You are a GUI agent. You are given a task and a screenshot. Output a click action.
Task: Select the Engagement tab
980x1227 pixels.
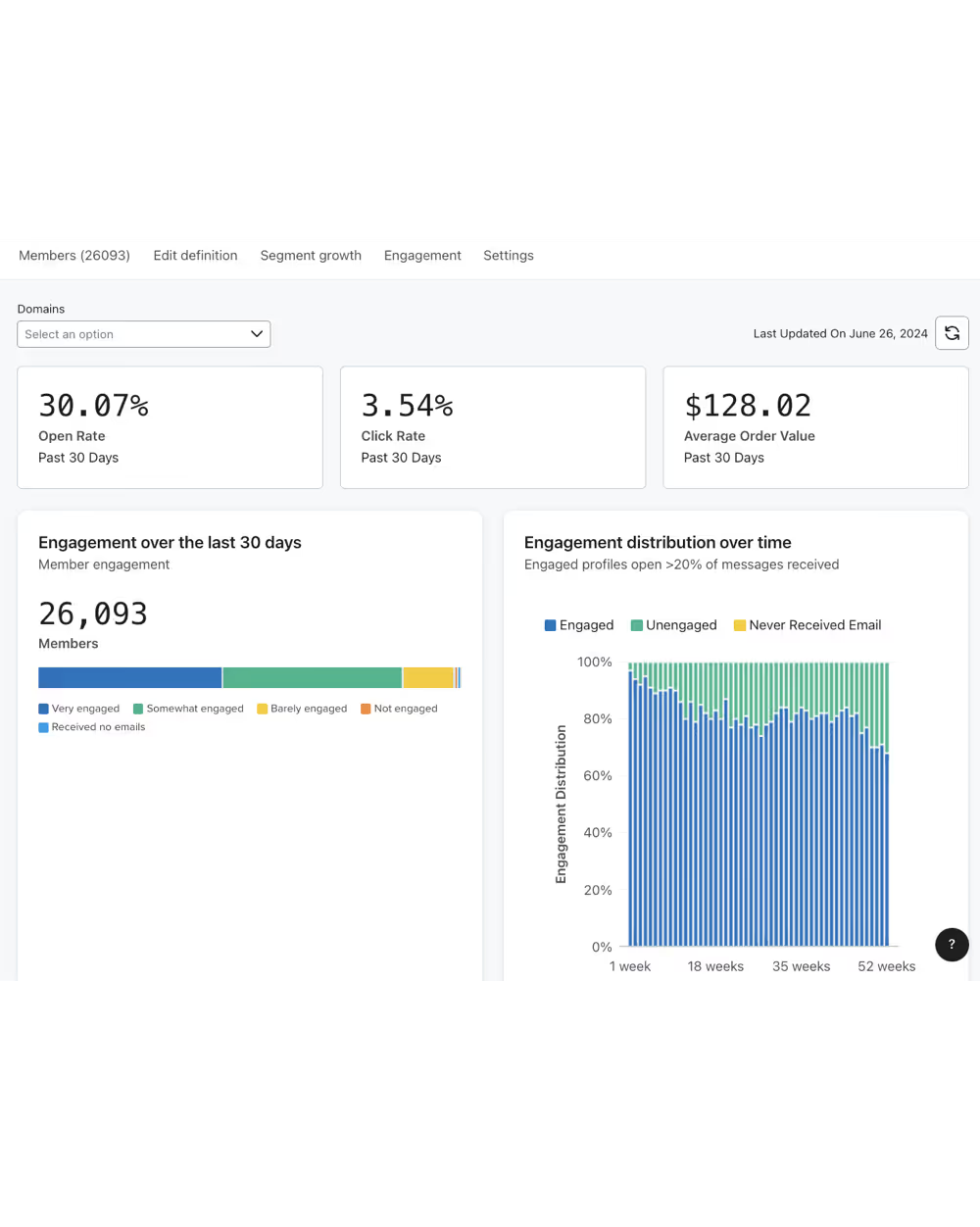click(422, 256)
